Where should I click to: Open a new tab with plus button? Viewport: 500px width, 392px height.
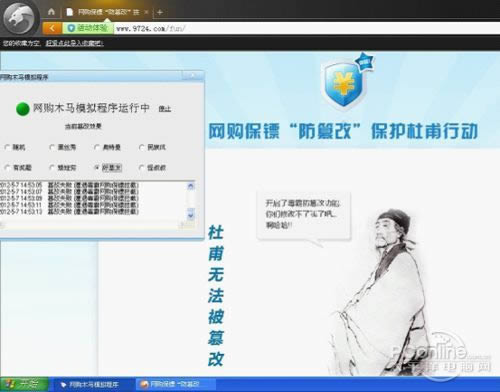[x=160, y=12]
